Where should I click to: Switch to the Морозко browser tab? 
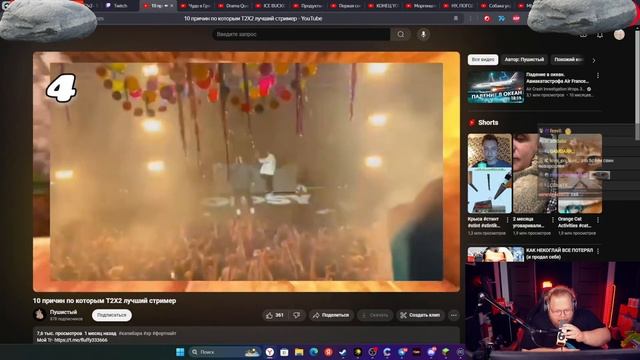pos(421,6)
